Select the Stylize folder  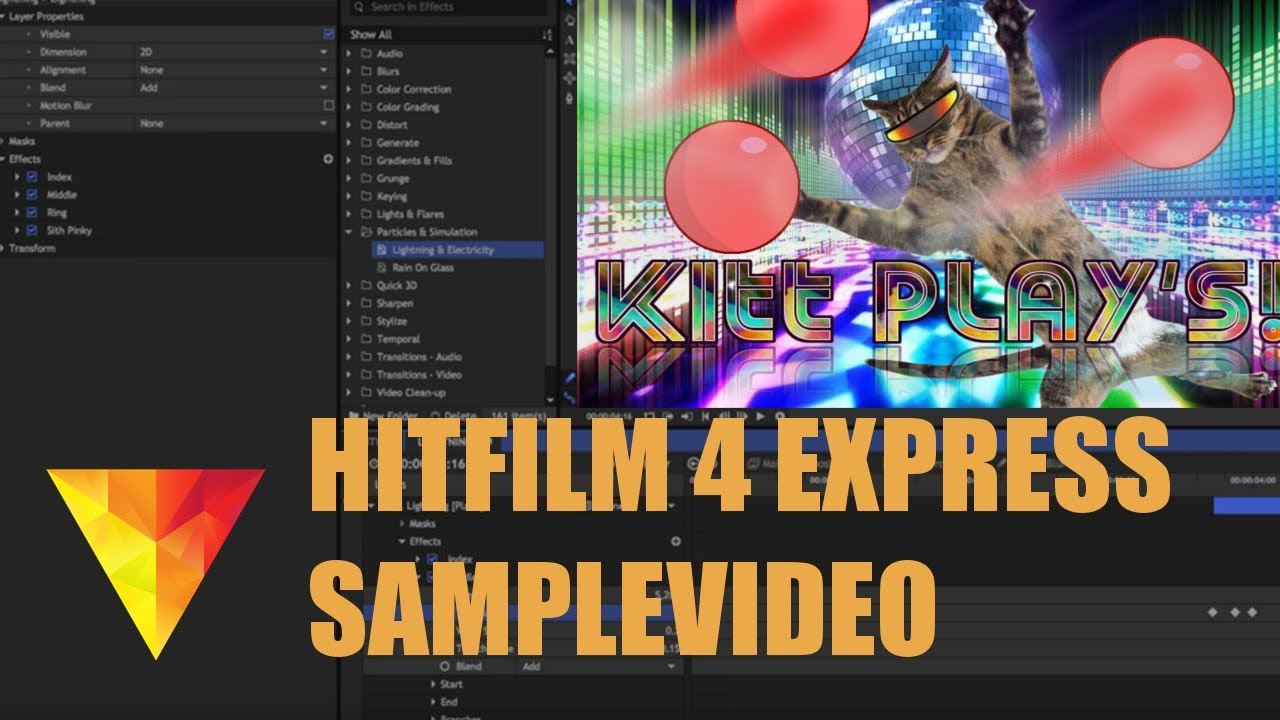click(x=391, y=321)
